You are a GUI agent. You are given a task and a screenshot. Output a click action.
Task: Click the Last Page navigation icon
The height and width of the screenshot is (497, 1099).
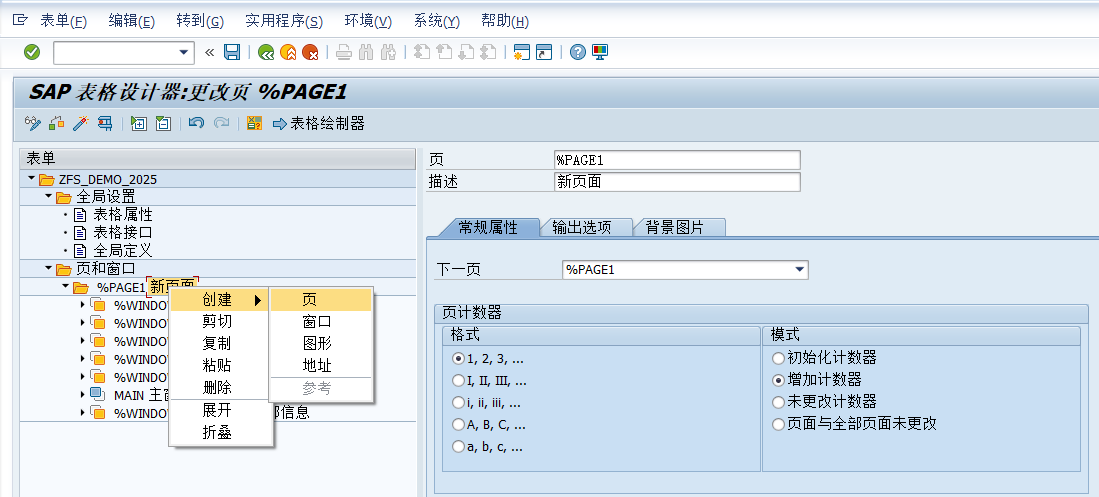coord(488,52)
